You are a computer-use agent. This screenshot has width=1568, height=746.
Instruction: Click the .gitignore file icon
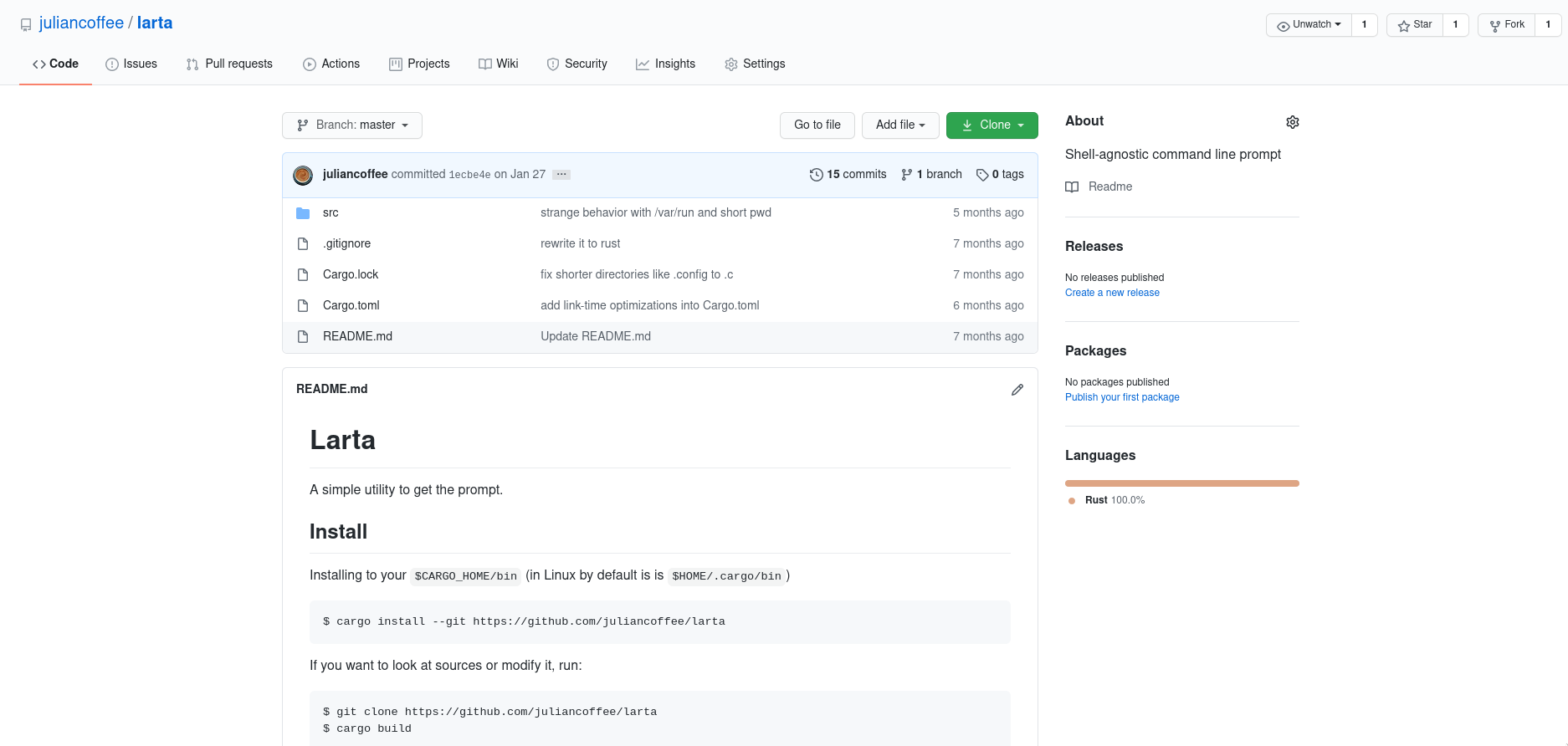click(x=303, y=244)
